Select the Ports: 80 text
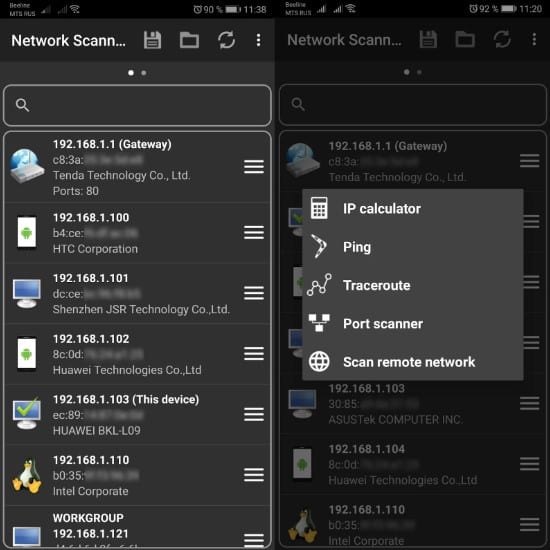Screen dimensions: 550x550 coord(75,191)
